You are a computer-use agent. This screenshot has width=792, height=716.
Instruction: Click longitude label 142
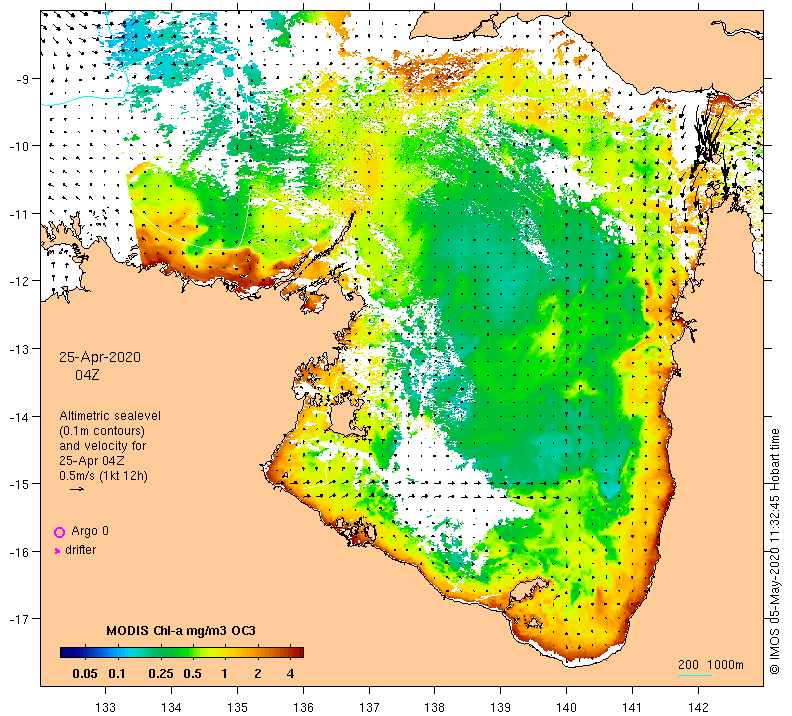click(698, 707)
